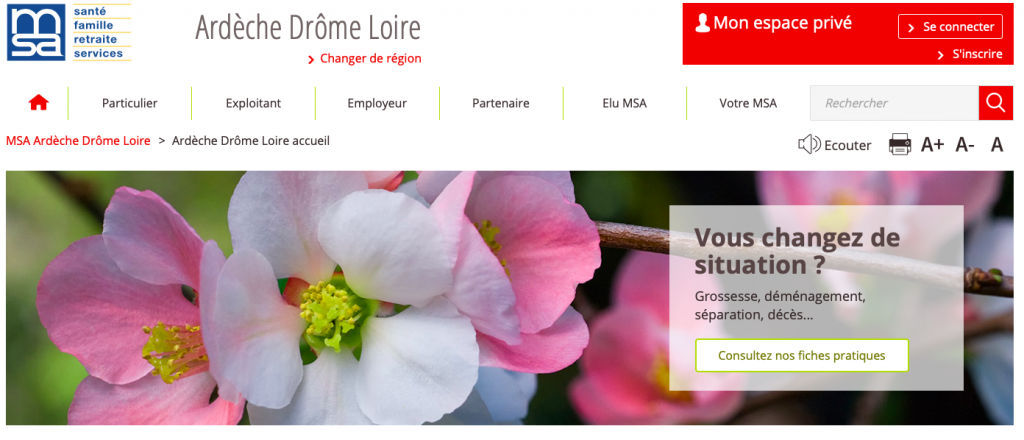The width and height of the screenshot is (1024, 440).
Task: Click the red search magnifier button
Action: pos(995,103)
